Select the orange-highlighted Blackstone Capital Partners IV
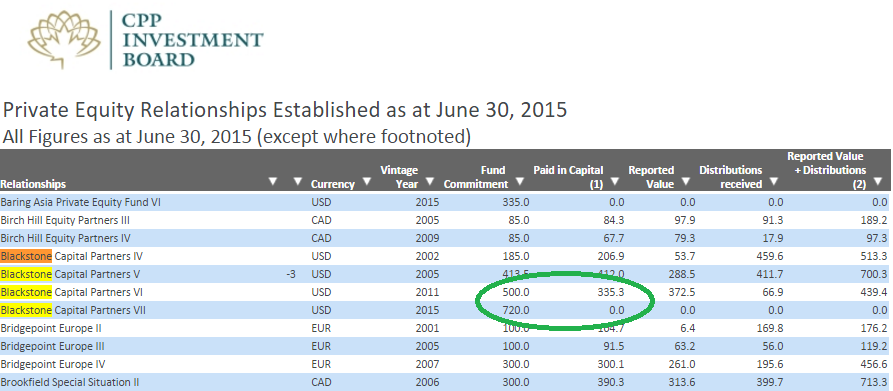 72,256
